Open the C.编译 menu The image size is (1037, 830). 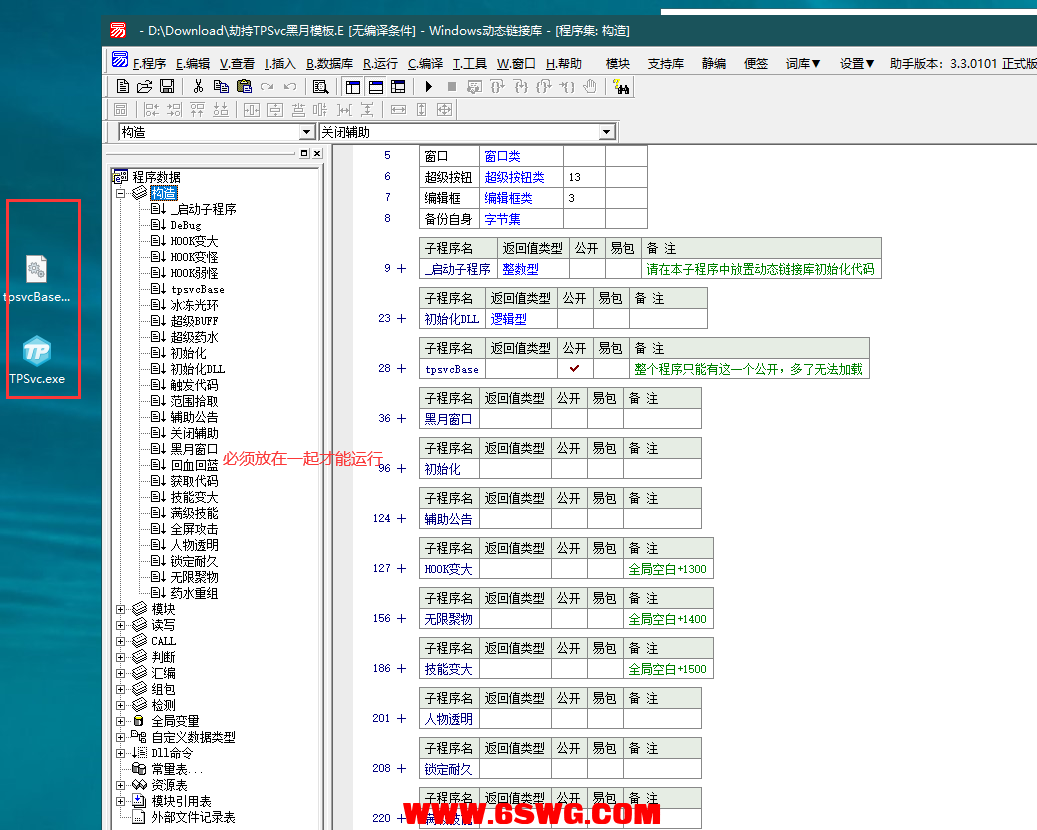coord(425,63)
